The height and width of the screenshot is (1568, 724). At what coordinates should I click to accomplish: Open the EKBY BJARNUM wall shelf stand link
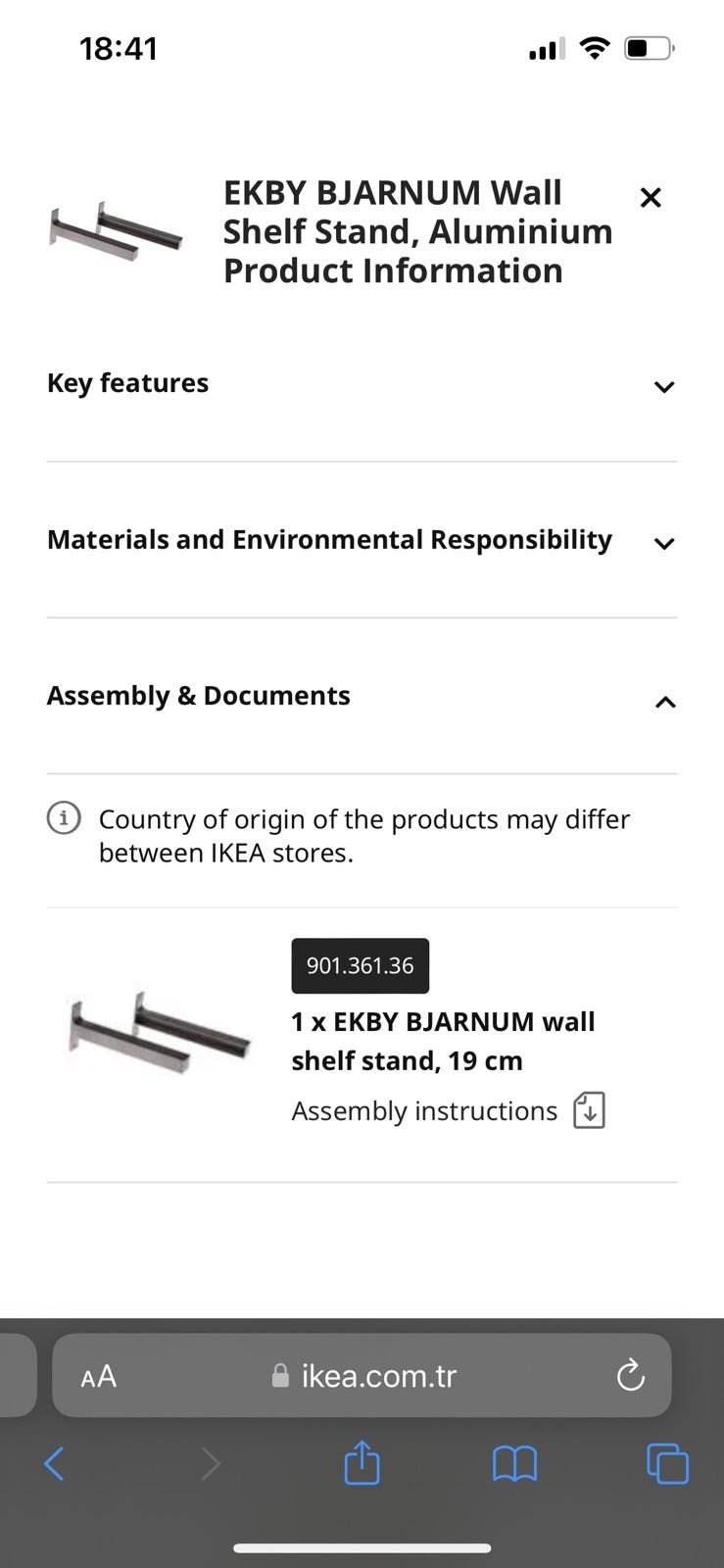pyautogui.click(x=443, y=1041)
